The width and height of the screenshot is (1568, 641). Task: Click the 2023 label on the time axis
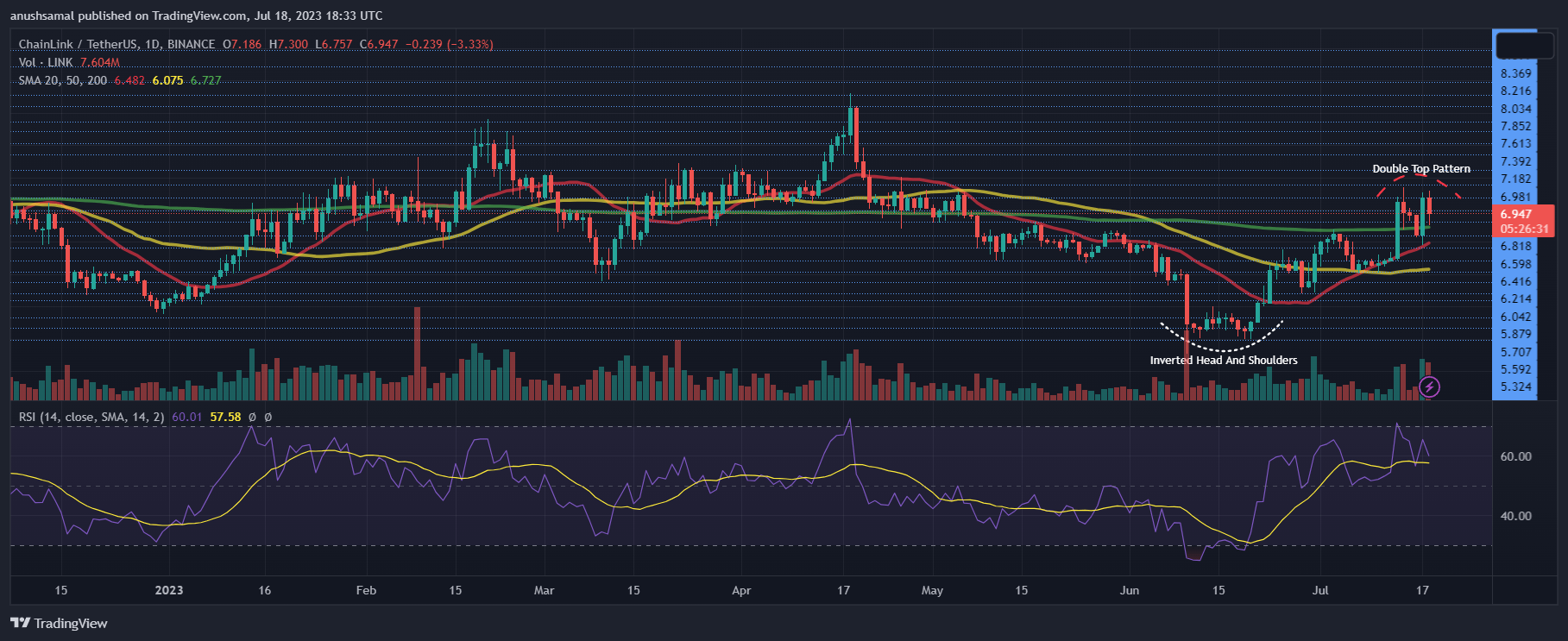pos(168,590)
